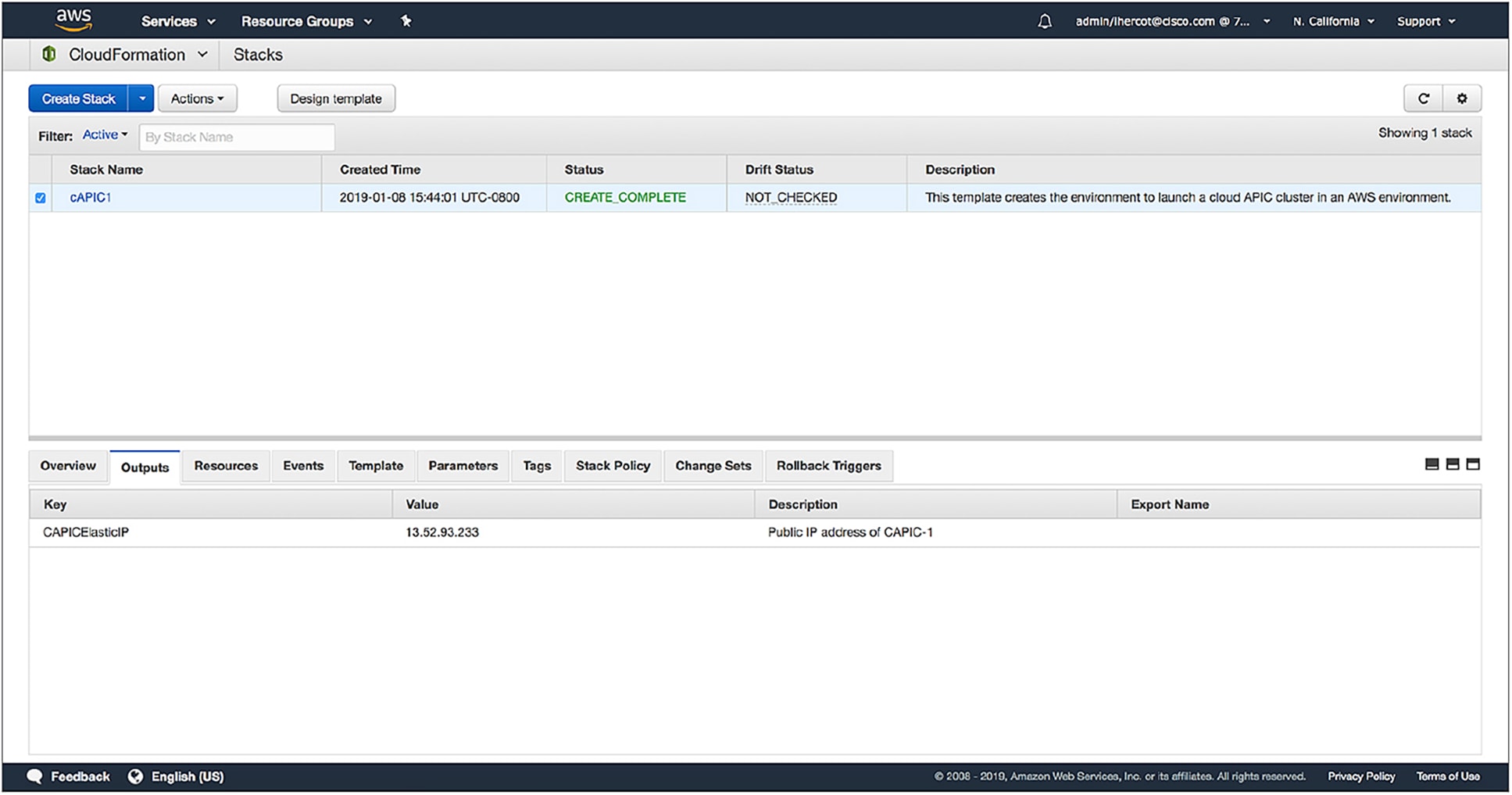Open the Services dropdown menu

click(x=177, y=21)
